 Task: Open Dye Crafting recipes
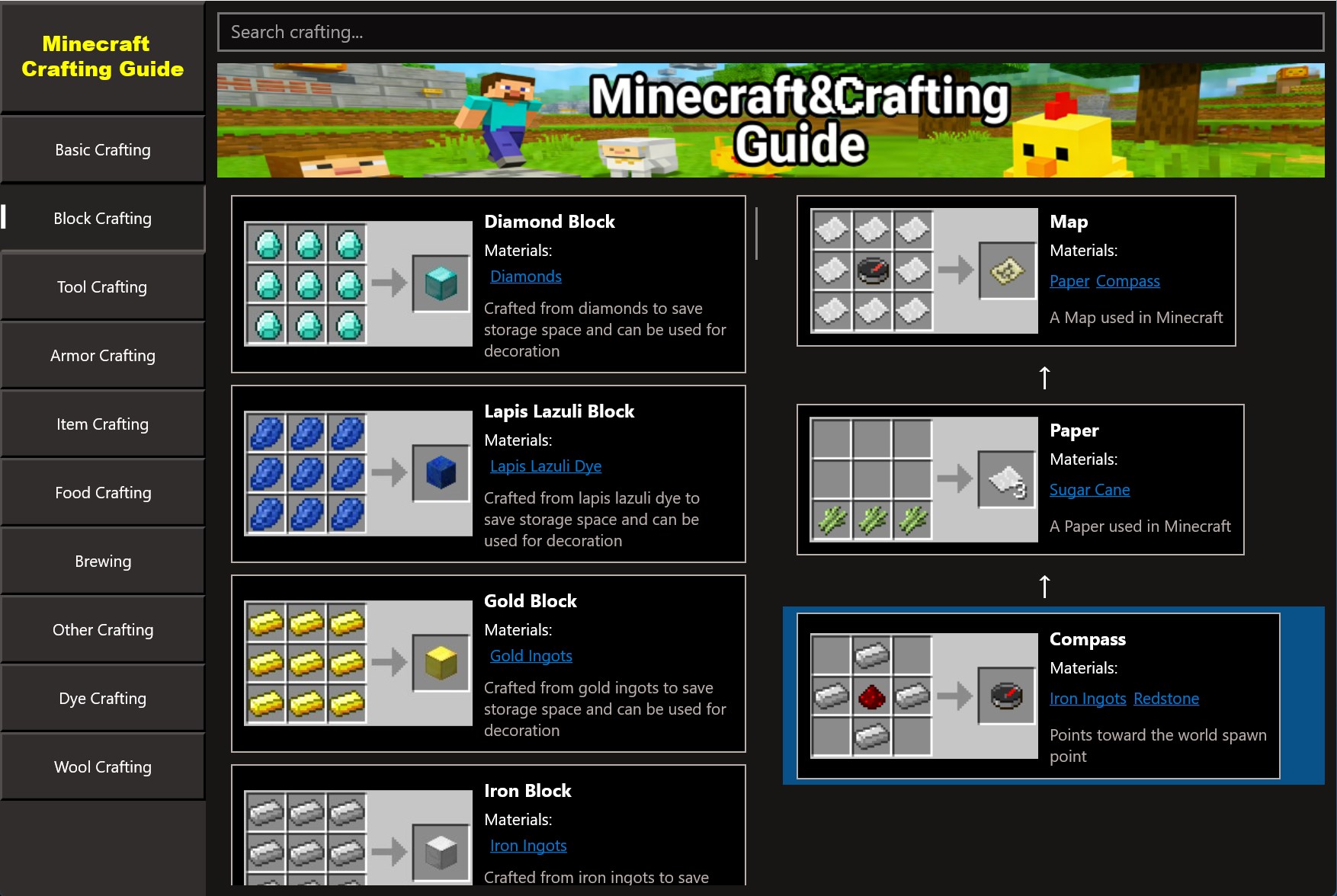point(103,698)
